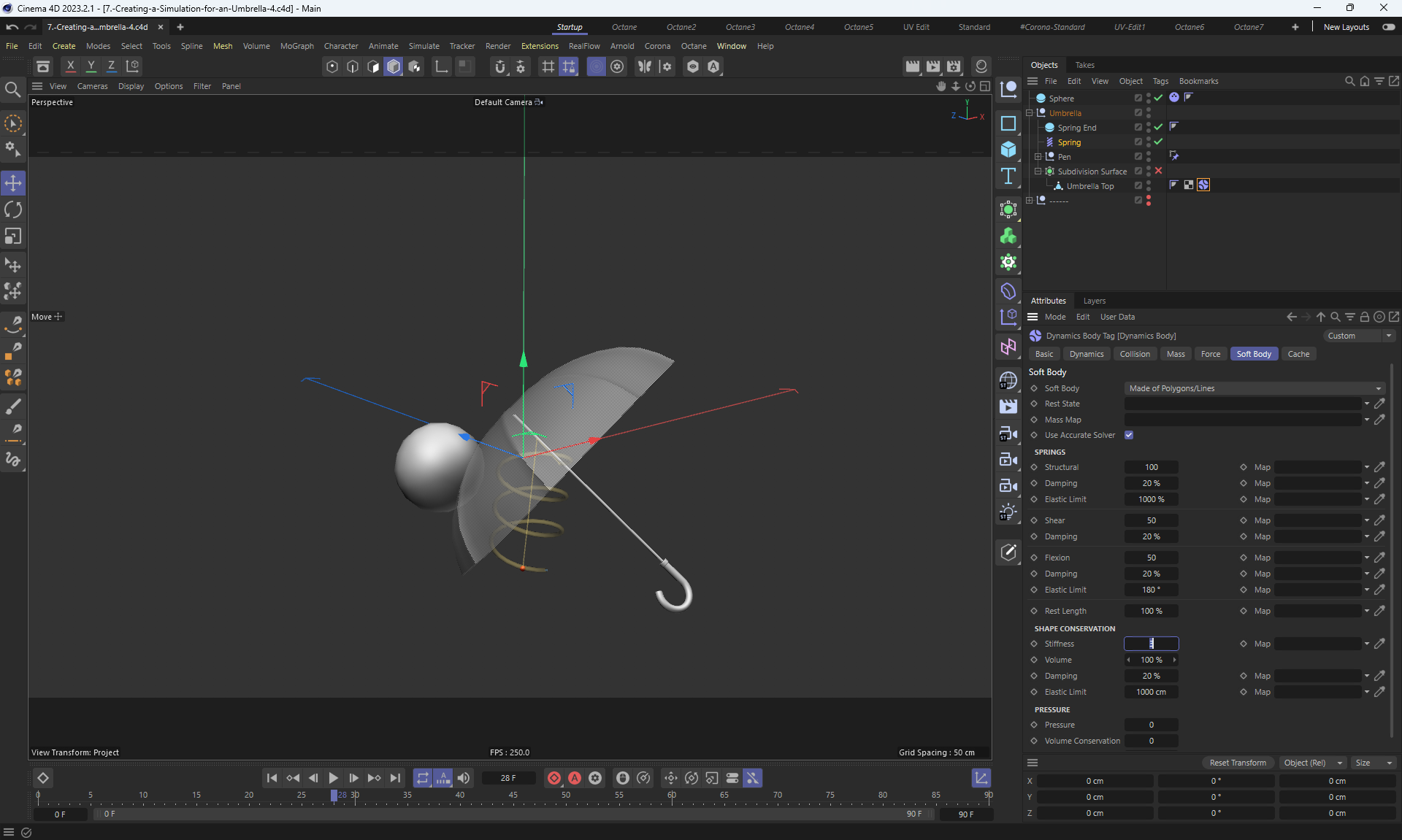Click the Cube primitive icon

pyautogui.click(x=1008, y=150)
